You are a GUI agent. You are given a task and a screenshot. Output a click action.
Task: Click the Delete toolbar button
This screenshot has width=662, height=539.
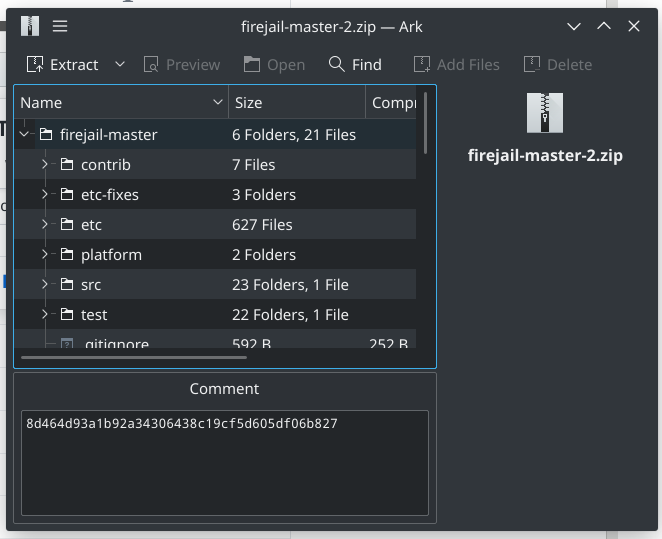(558, 65)
